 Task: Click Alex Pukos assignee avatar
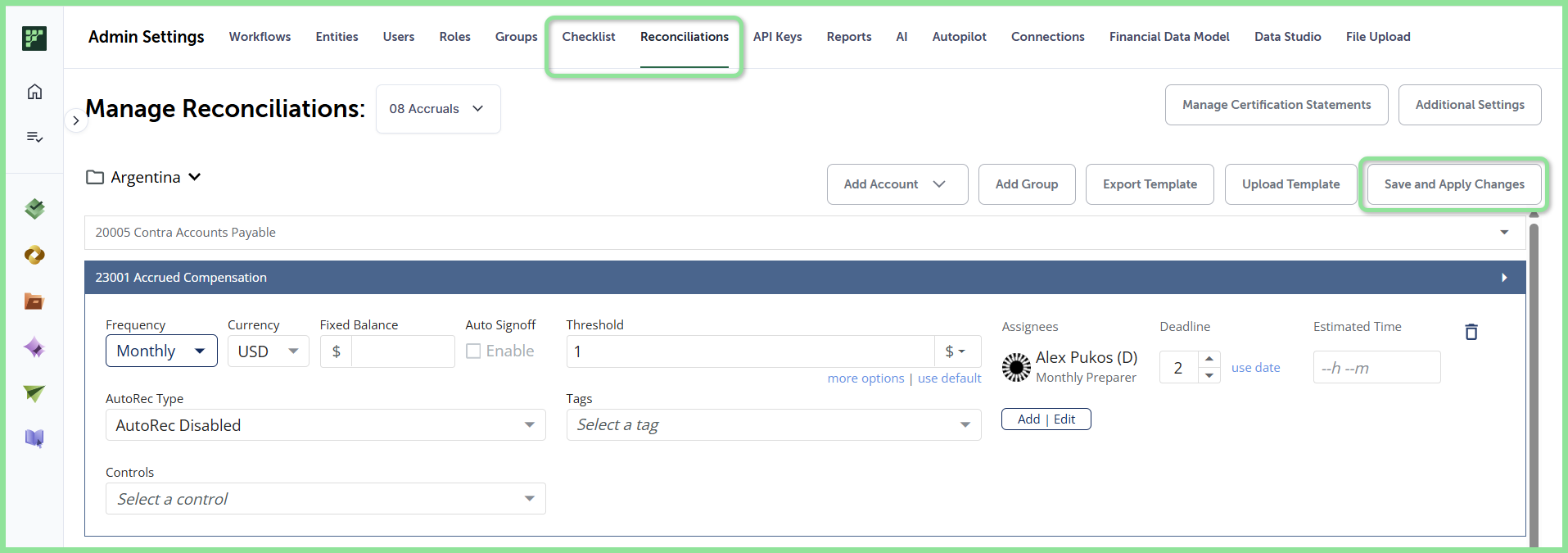point(1016,367)
